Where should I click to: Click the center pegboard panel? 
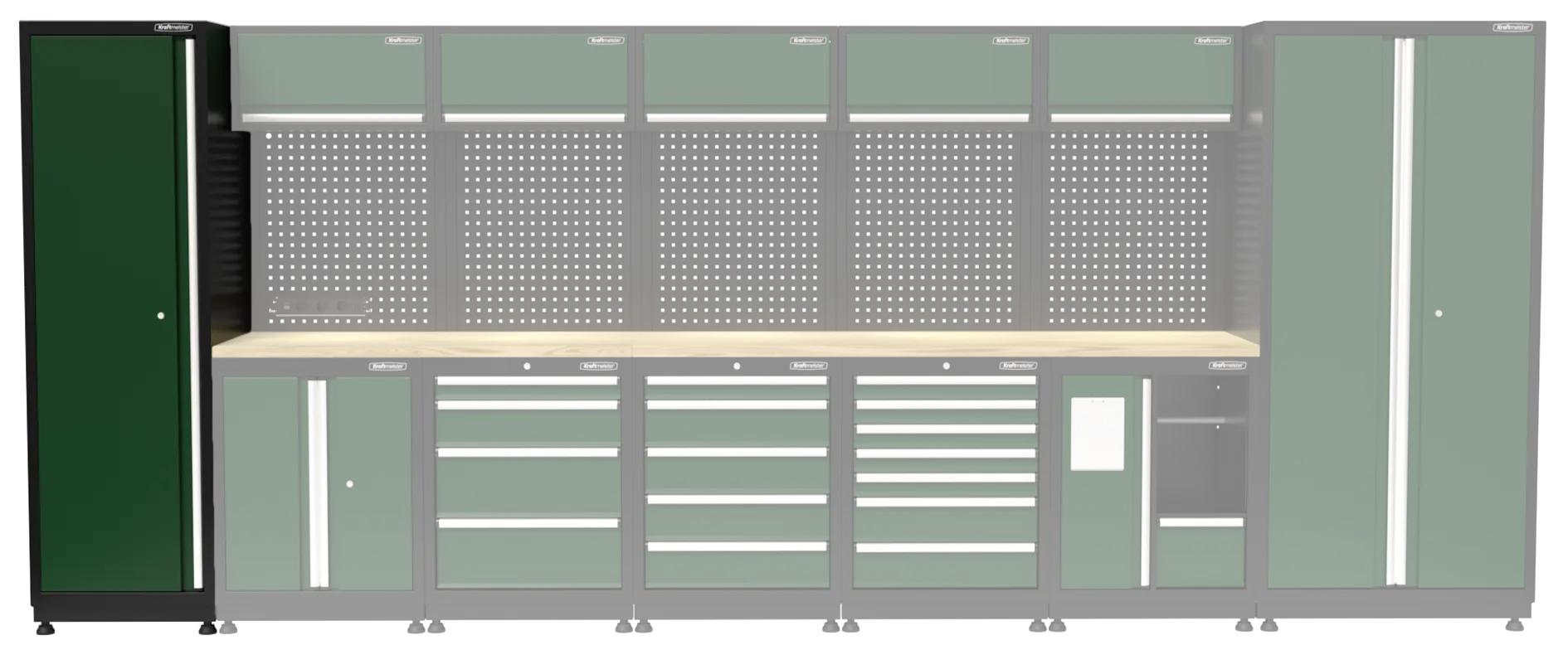pos(736,228)
